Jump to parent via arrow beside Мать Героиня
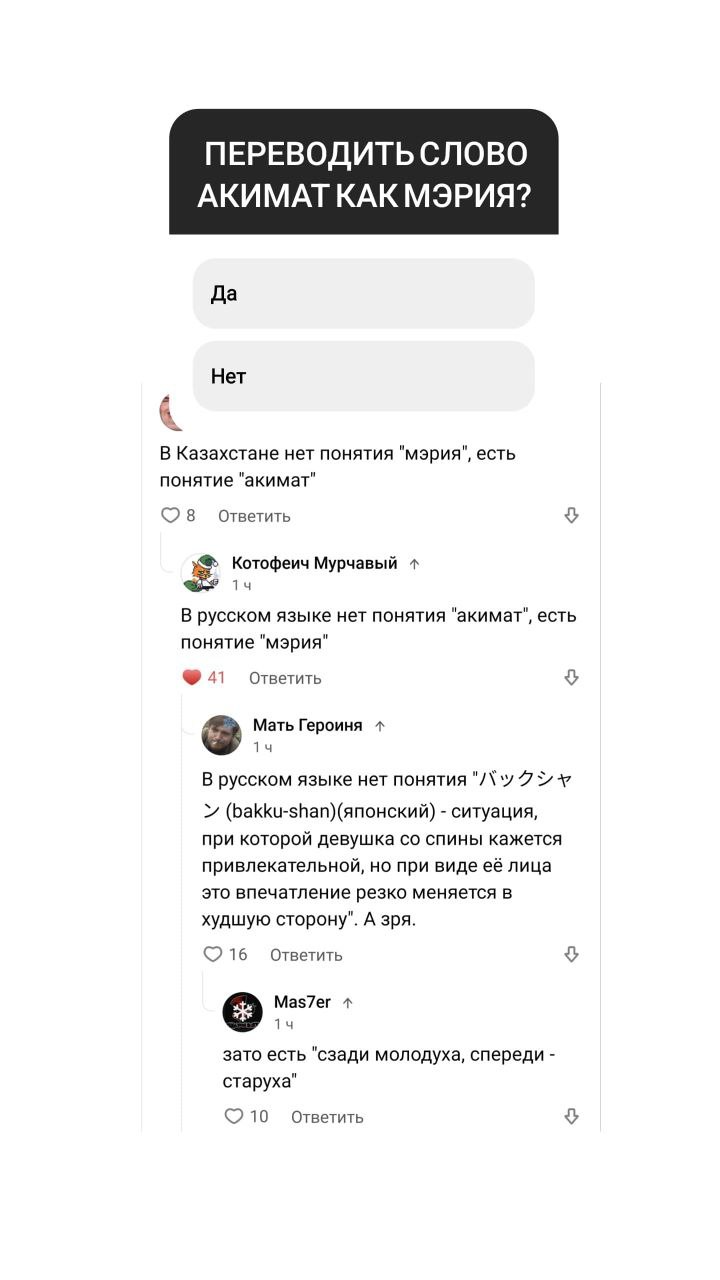This screenshot has width=720, height=1280. (x=380, y=726)
